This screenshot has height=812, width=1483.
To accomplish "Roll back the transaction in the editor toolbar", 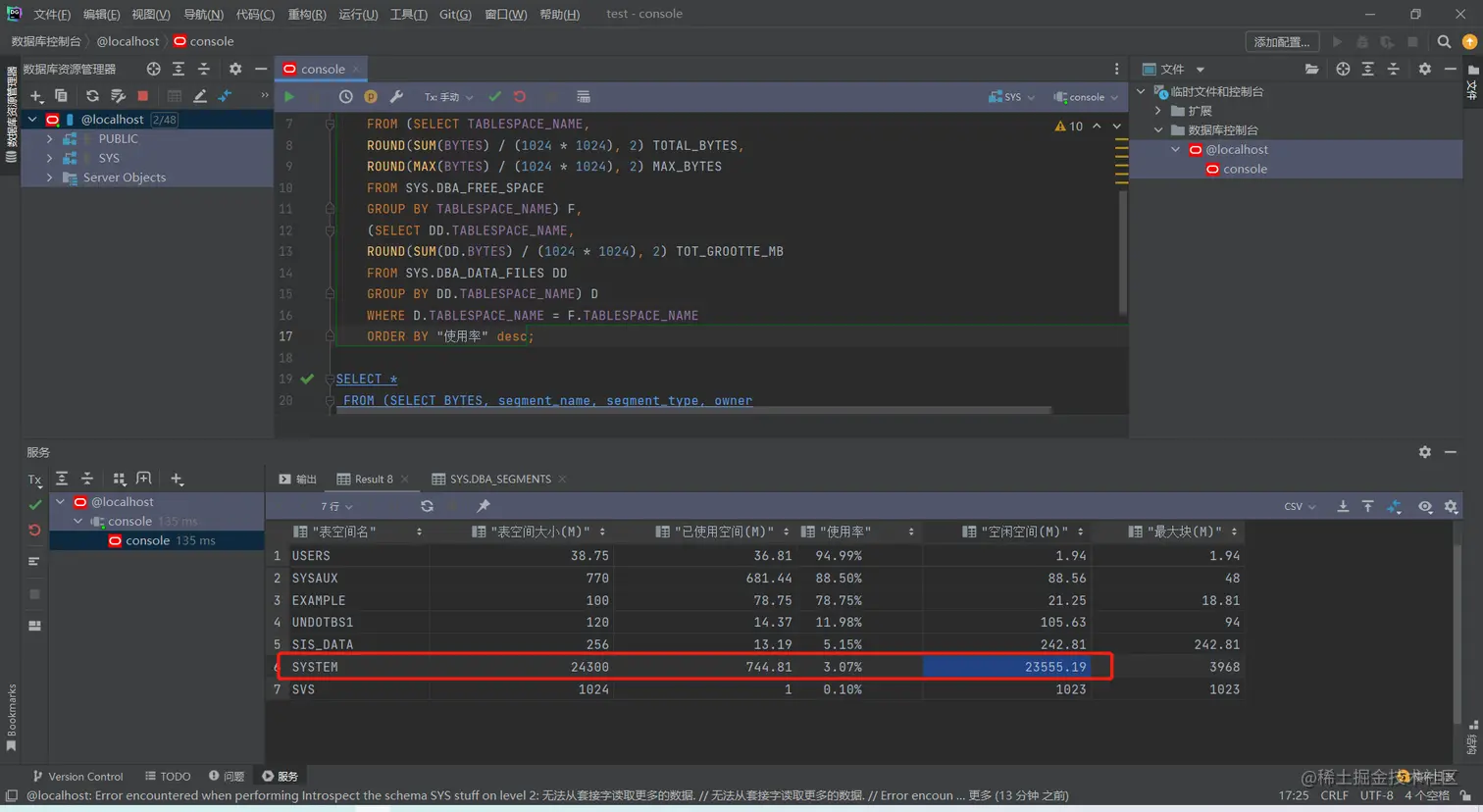I will pyautogui.click(x=520, y=97).
